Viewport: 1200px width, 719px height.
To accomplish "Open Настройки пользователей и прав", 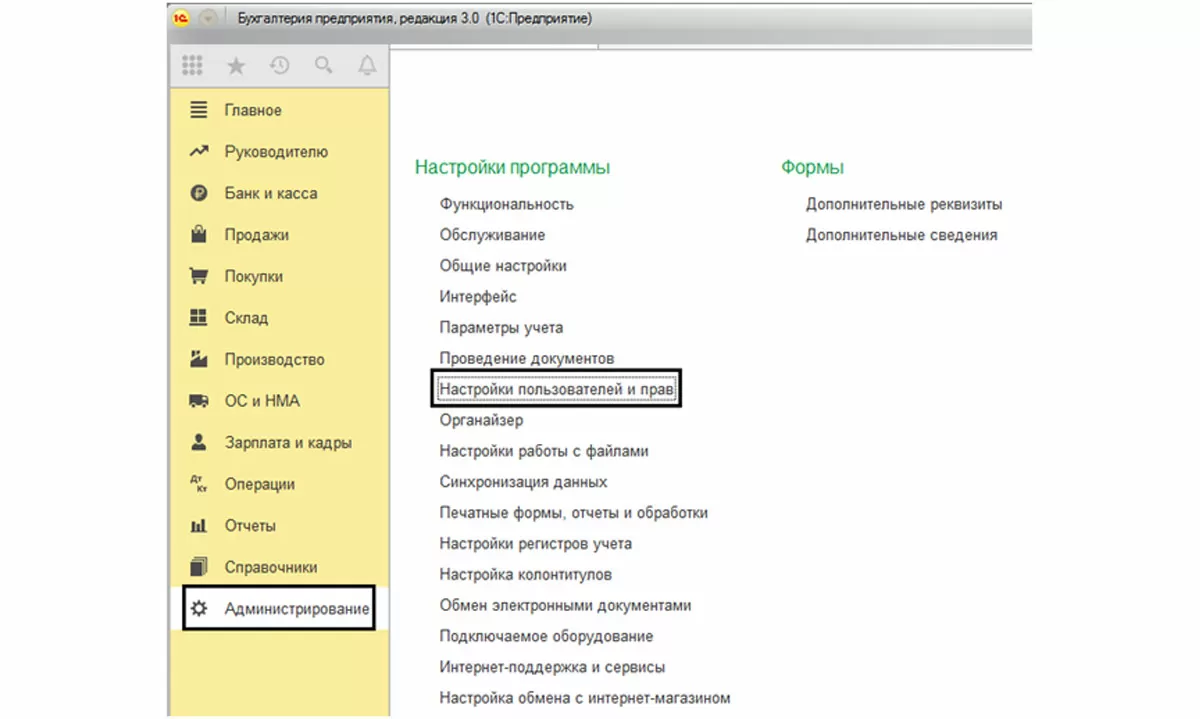I will point(557,389).
